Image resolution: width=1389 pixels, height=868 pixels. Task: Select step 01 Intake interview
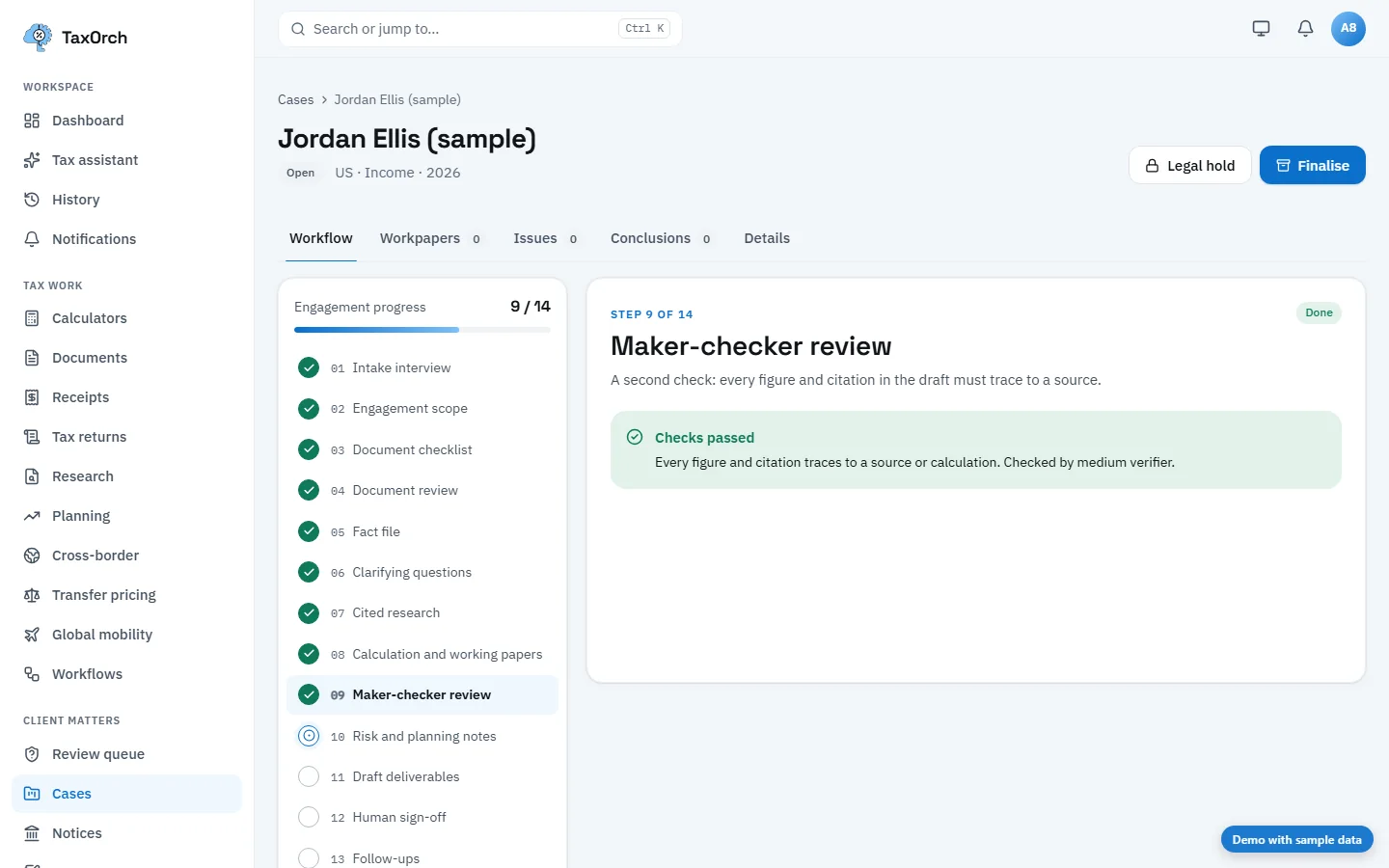pyautogui.click(x=422, y=367)
